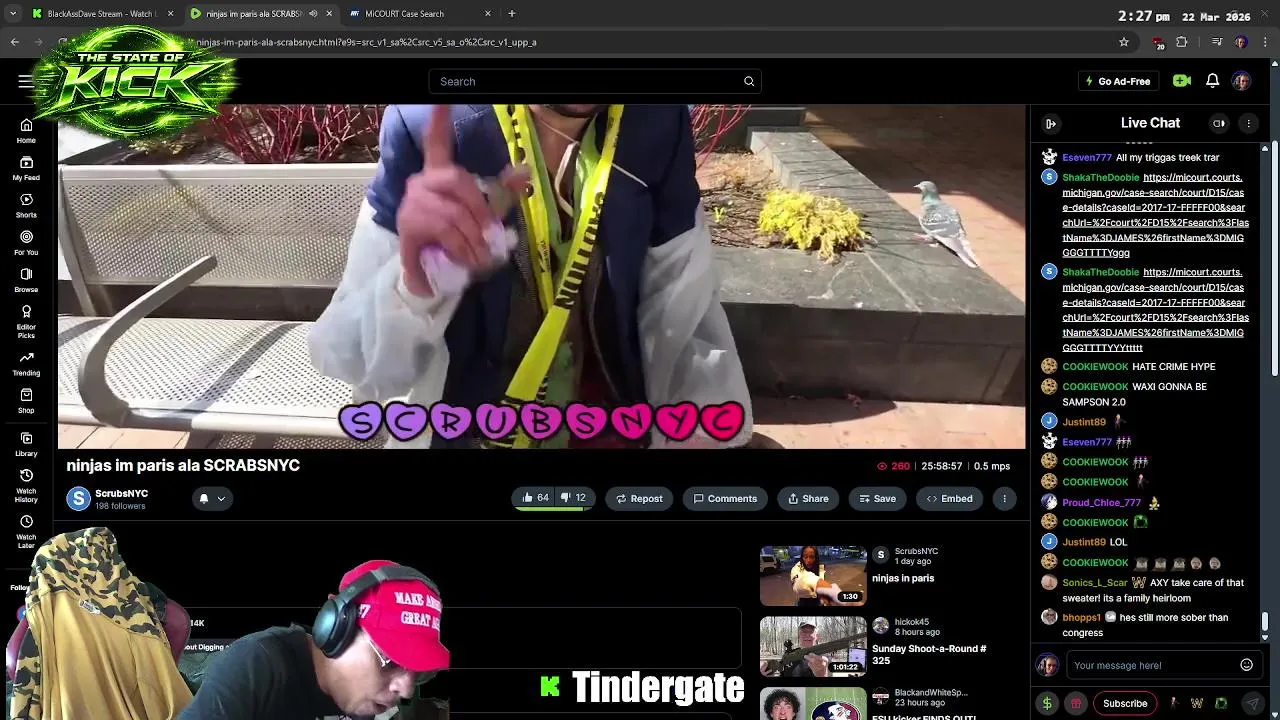1280x720 pixels.
Task: Bookmark this page with the star icon
Action: coord(1124,42)
